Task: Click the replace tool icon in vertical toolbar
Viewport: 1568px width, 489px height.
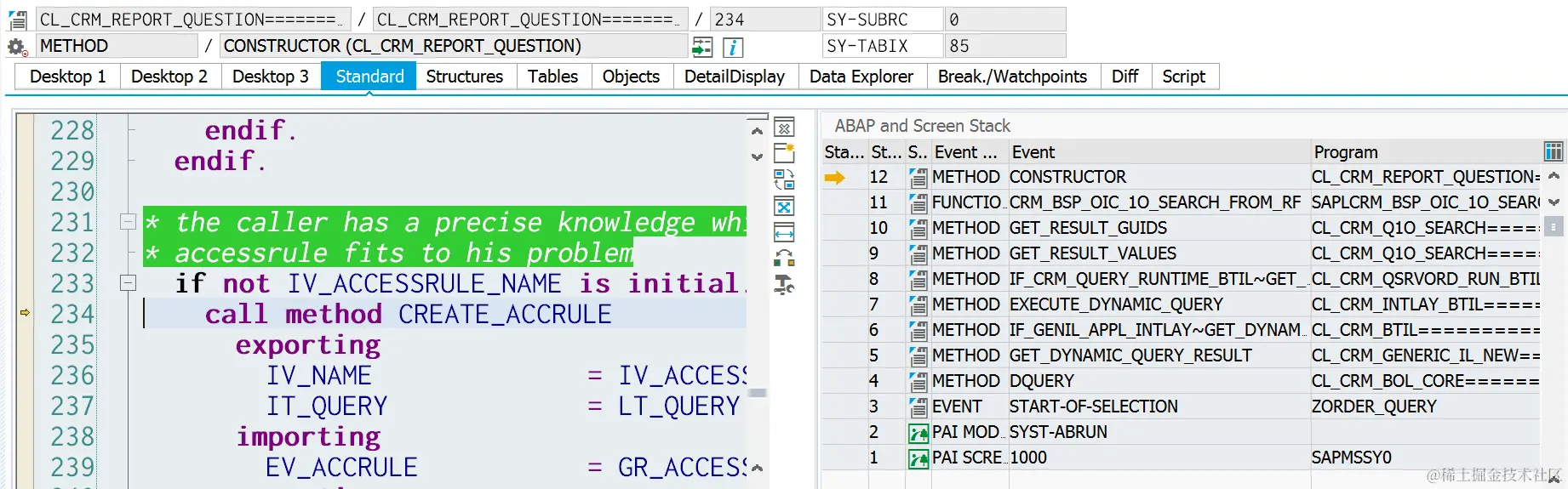Action: click(x=784, y=180)
